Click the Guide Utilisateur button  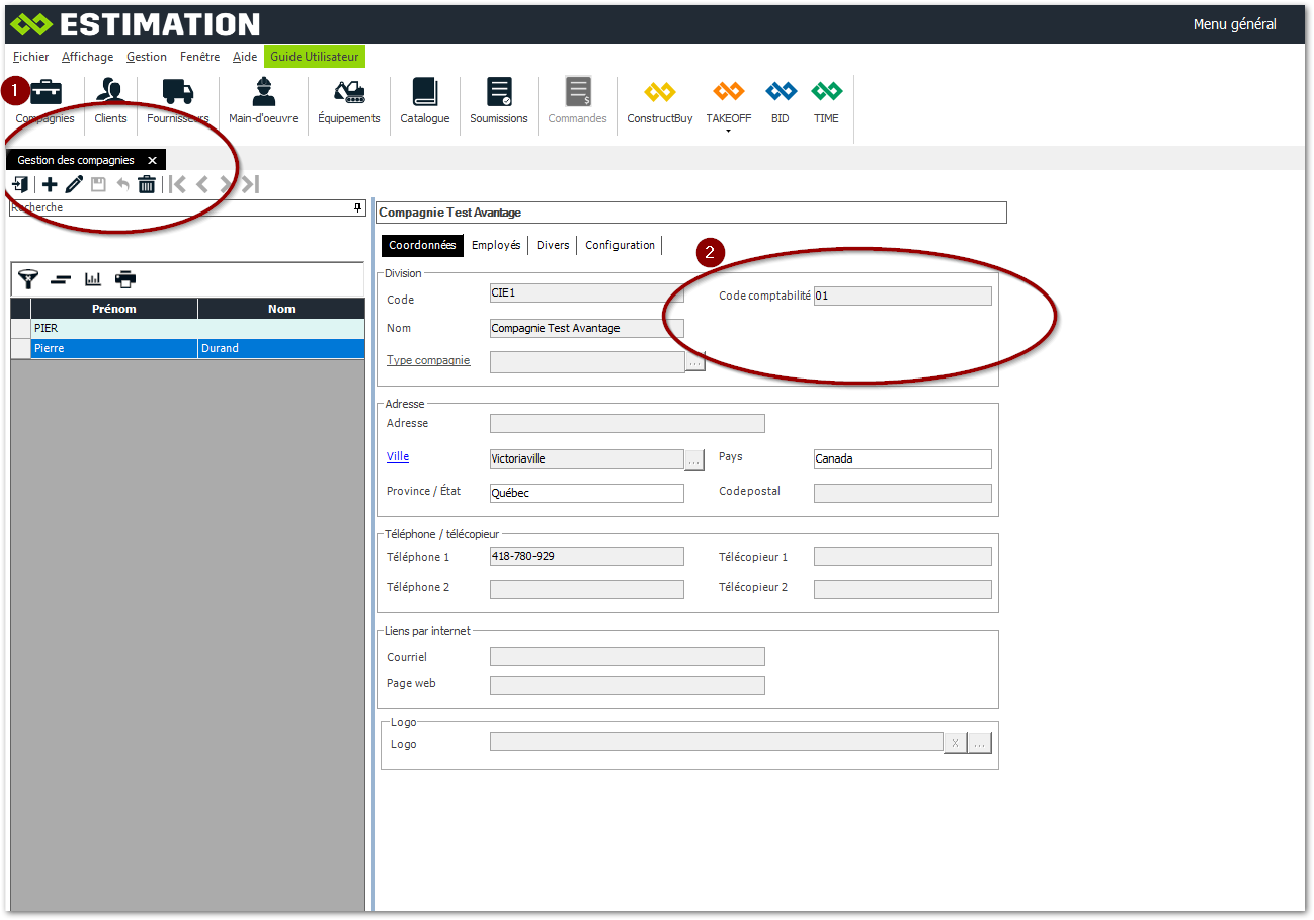tap(314, 57)
